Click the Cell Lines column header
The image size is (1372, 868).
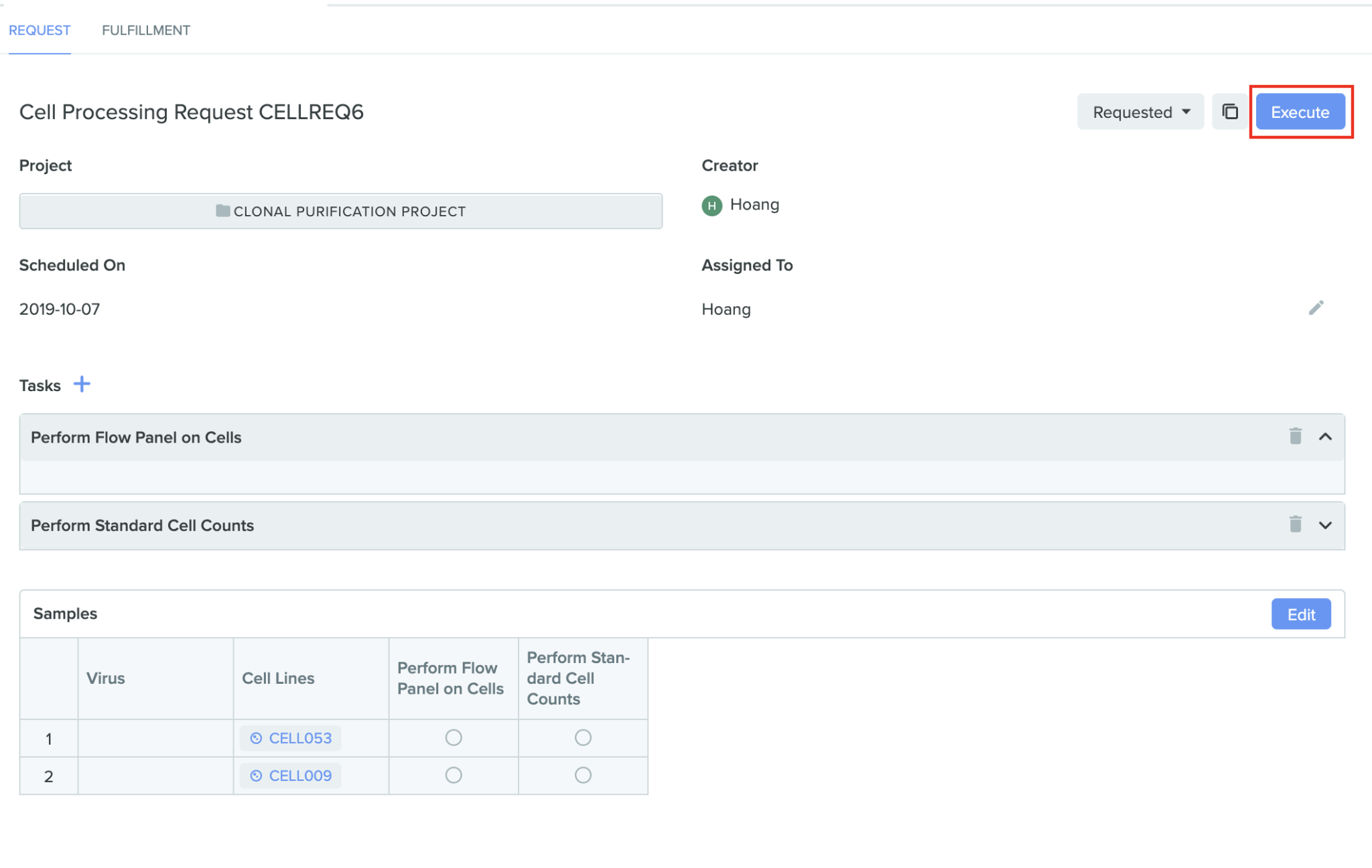(311, 678)
